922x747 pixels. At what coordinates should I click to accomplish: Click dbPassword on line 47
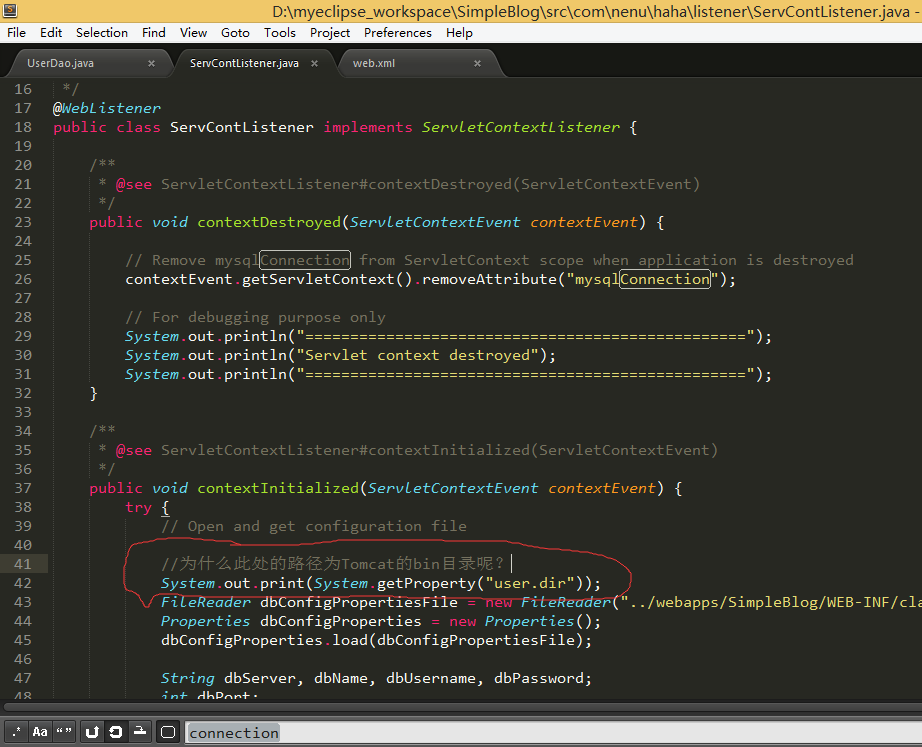tap(539, 678)
